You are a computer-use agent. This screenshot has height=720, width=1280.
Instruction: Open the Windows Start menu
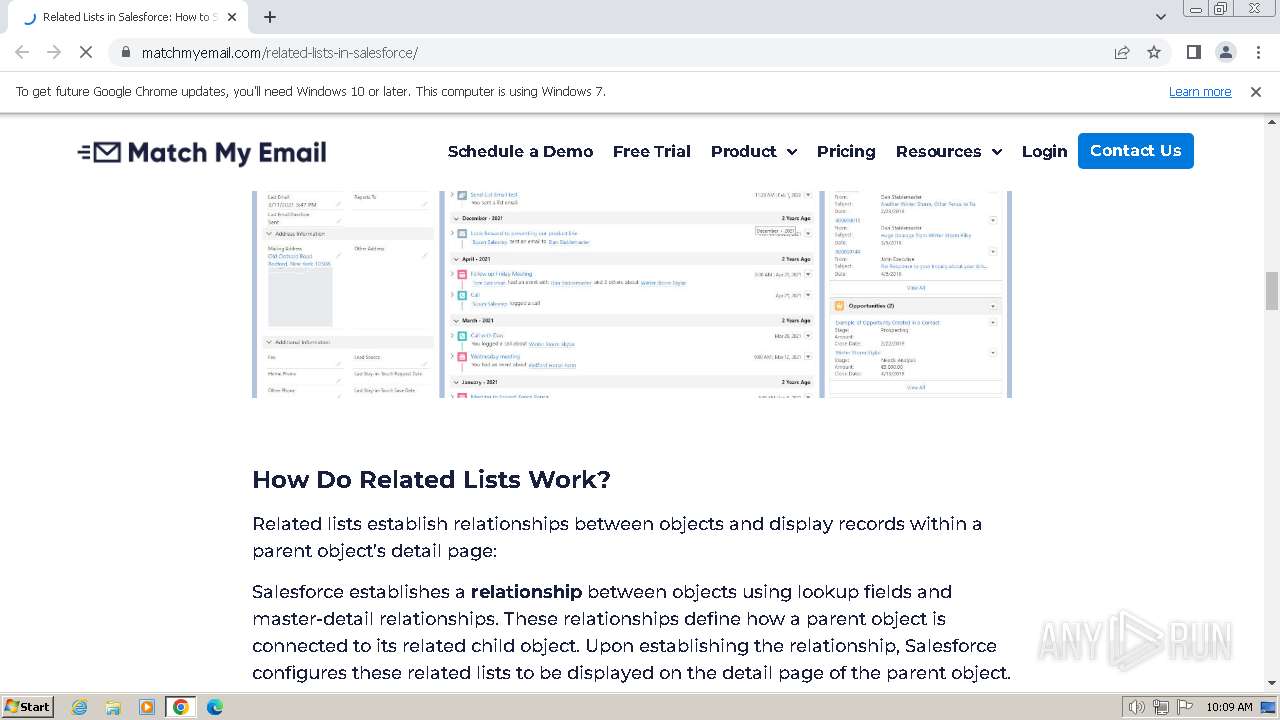pos(27,706)
